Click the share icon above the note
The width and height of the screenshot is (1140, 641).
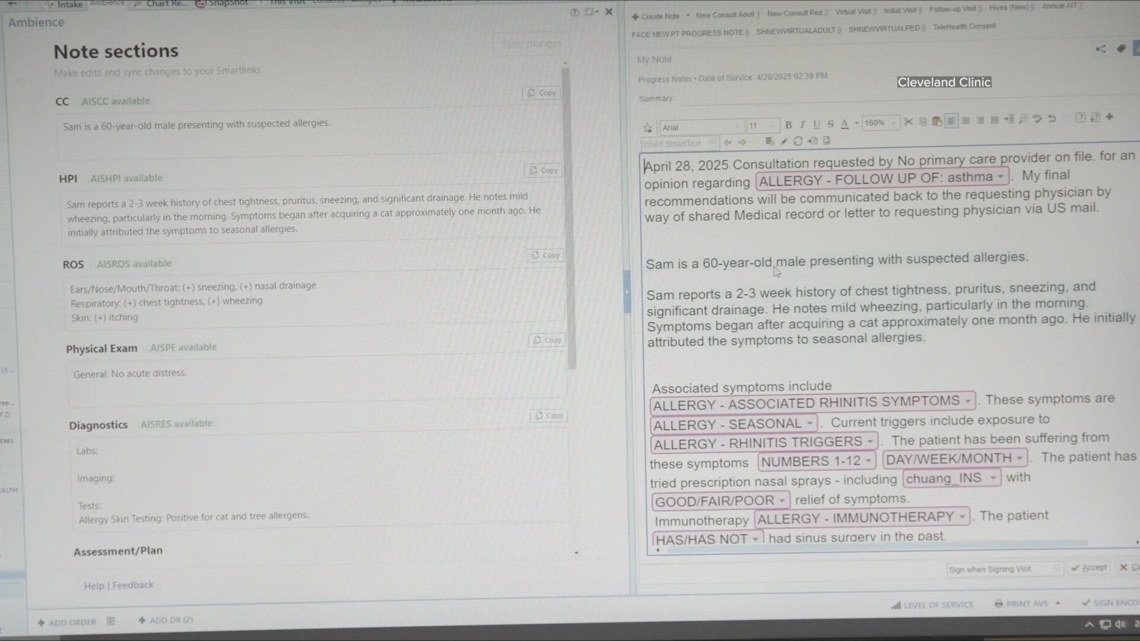1101,48
